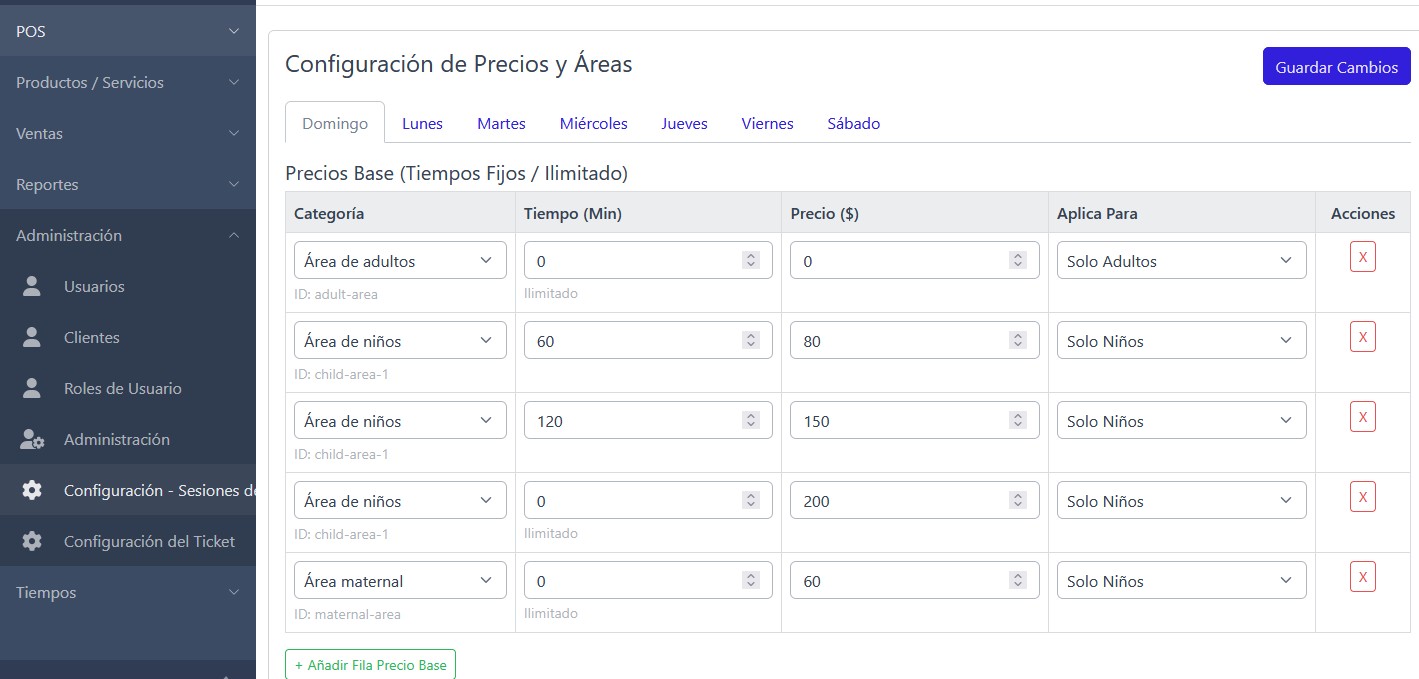Click the 'ID: maternal-area' label
This screenshot has width=1419, height=679.
[x=347, y=614]
